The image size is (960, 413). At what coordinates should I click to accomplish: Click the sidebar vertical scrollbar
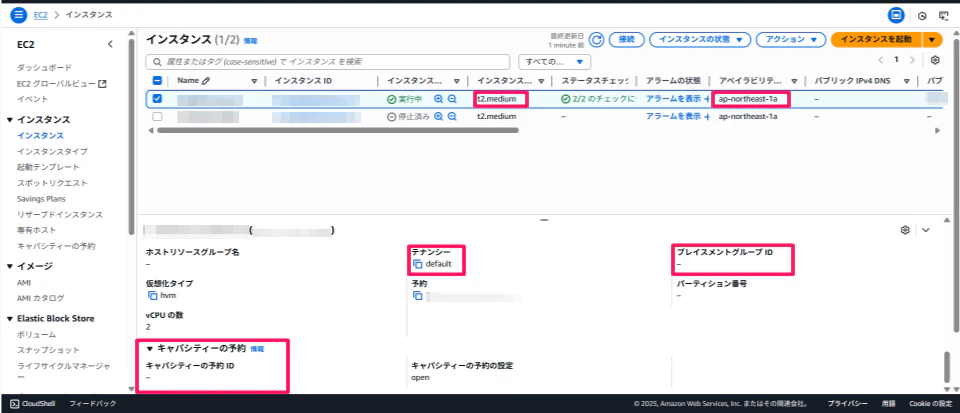point(131,135)
